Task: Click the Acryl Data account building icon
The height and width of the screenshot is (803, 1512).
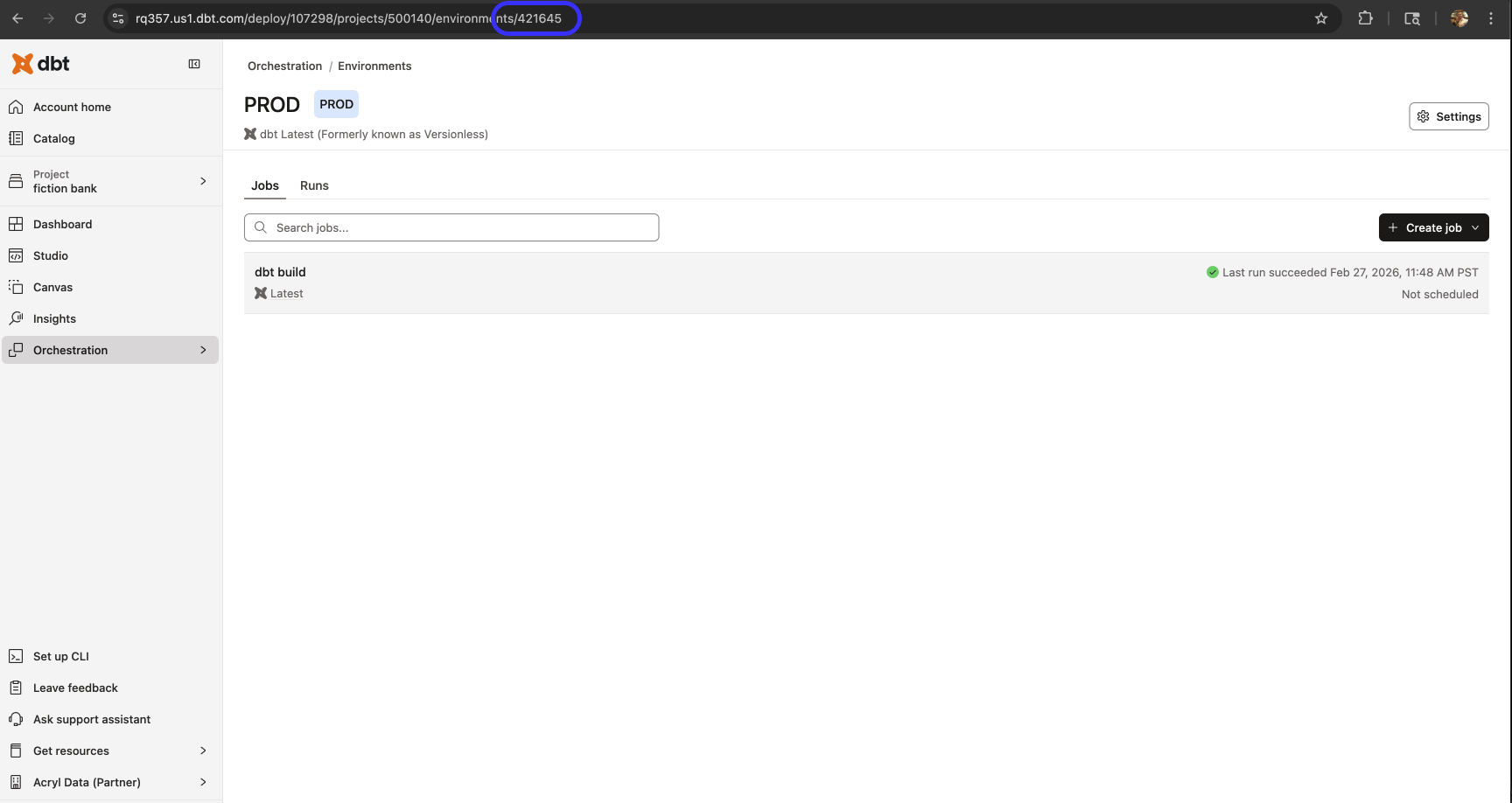Action: tap(16, 782)
